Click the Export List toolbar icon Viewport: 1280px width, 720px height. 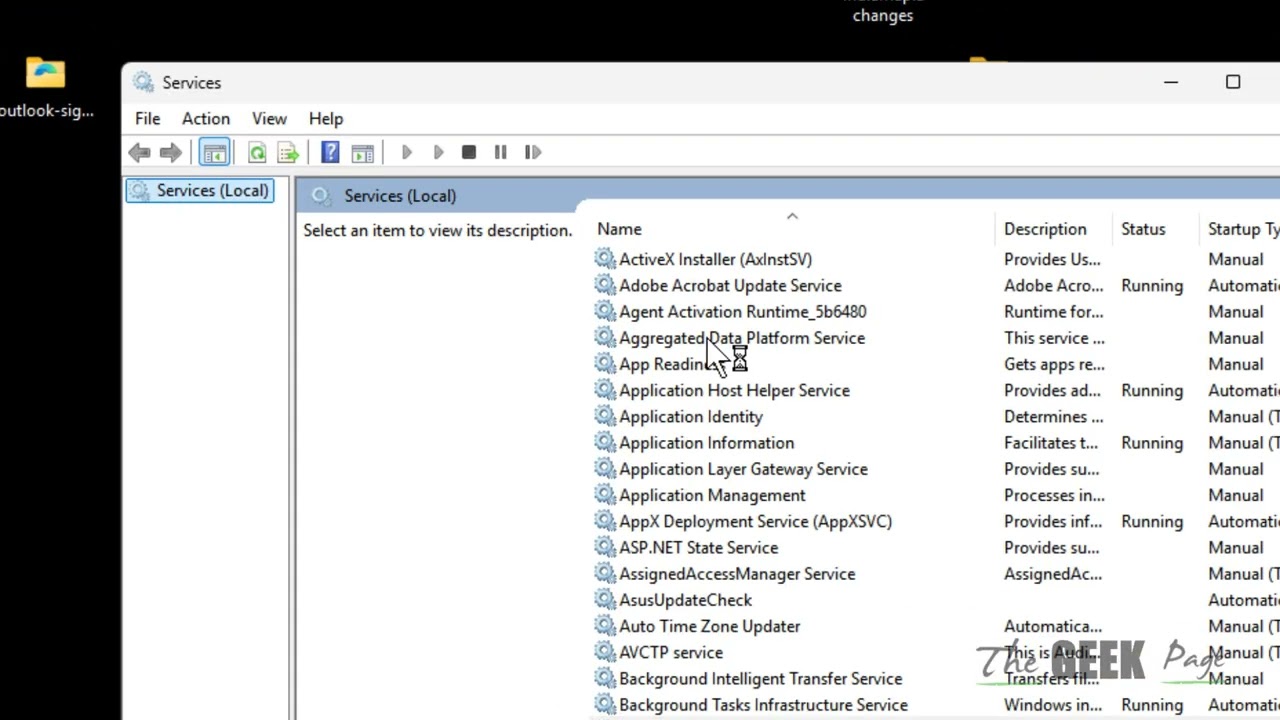[288, 152]
